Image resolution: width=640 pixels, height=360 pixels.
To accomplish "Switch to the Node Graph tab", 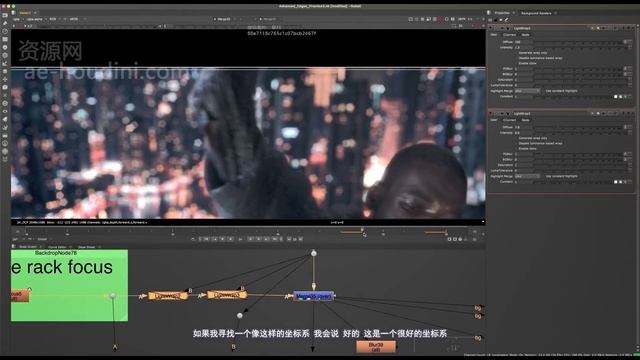I will [28, 247].
